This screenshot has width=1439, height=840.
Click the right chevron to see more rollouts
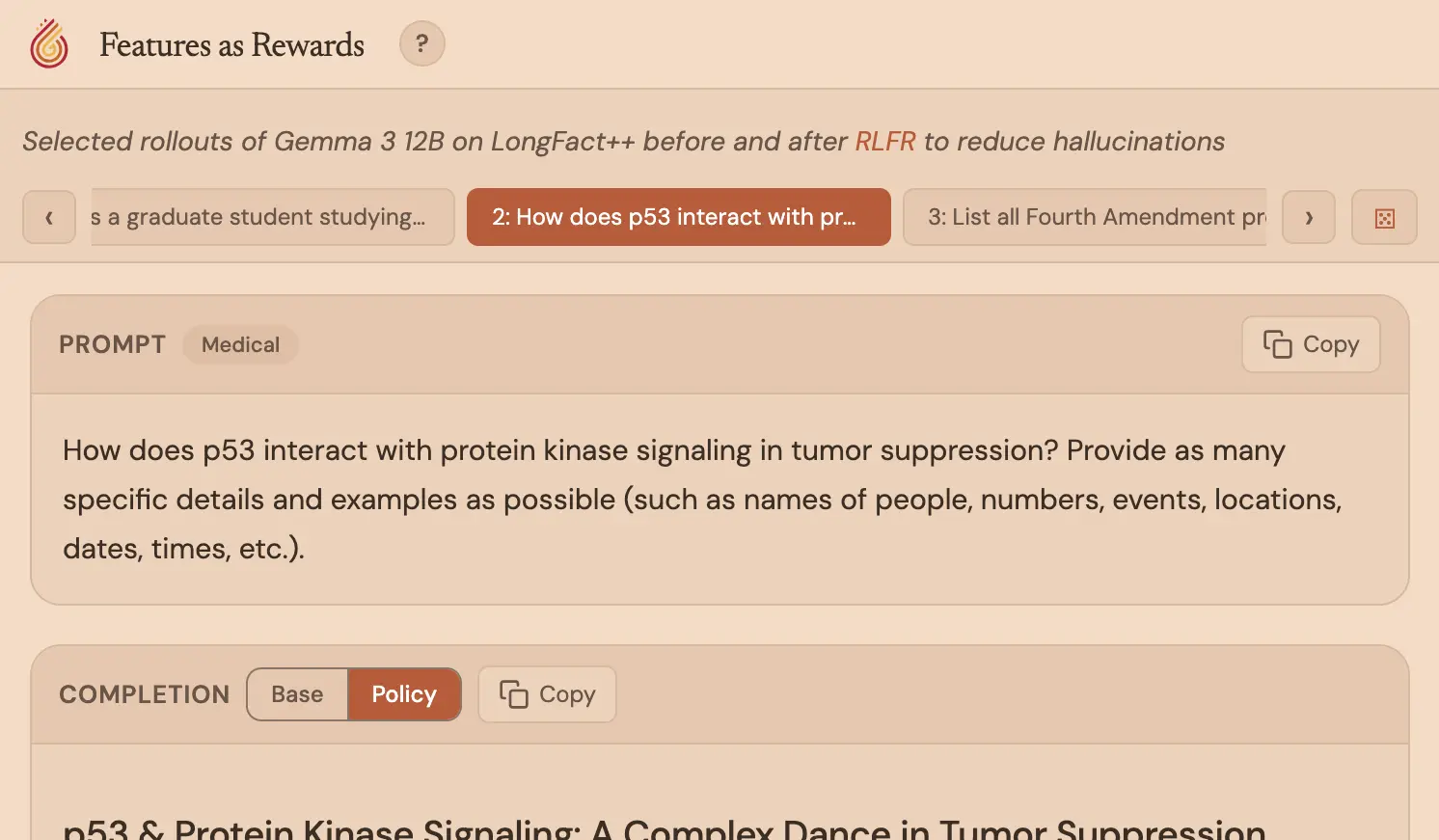1309,217
